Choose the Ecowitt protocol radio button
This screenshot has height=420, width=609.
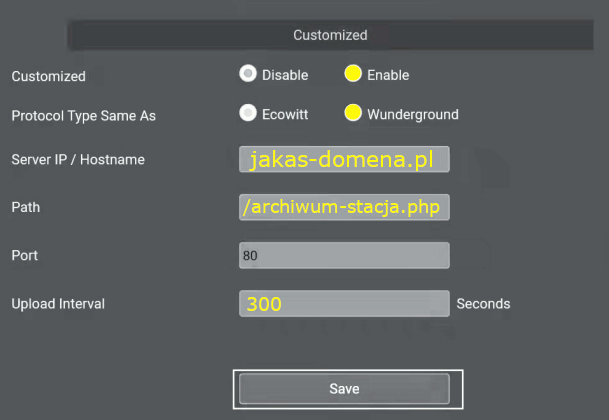coord(248,113)
